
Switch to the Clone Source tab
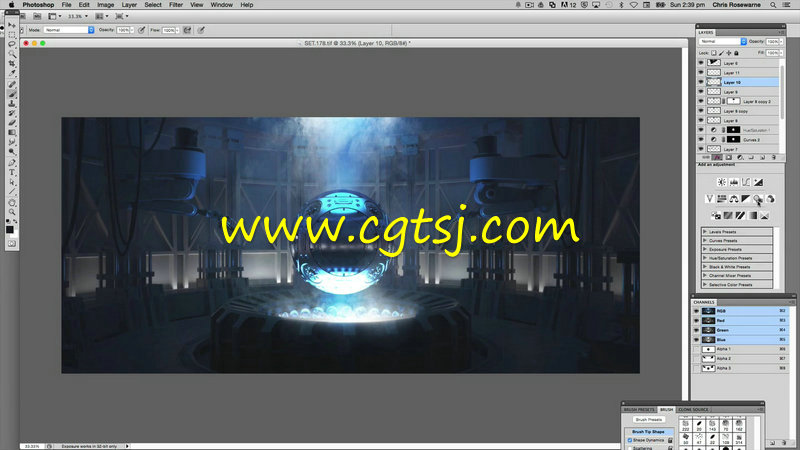pyautogui.click(x=693, y=410)
